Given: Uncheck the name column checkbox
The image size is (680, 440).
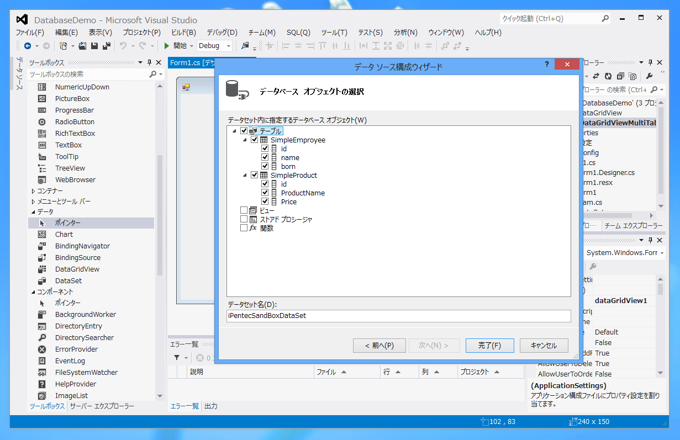Looking at the screenshot, I should 265,157.
